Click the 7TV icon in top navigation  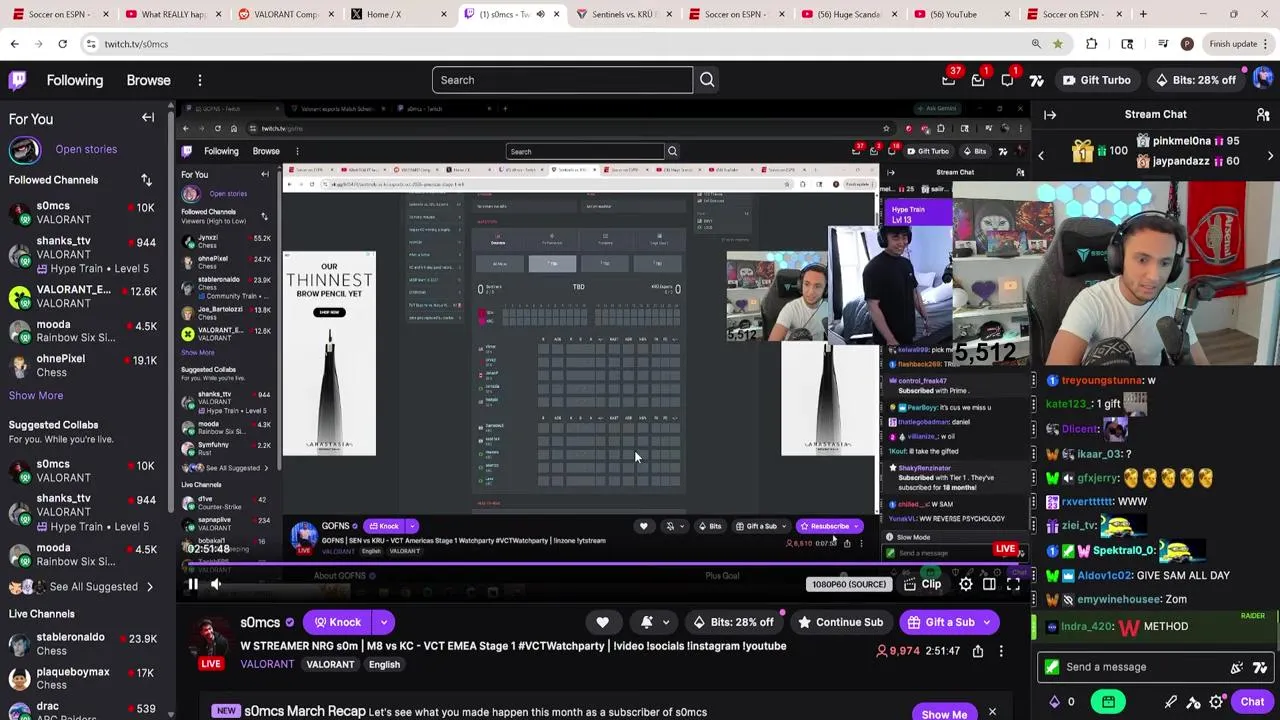(x=1036, y=80)
